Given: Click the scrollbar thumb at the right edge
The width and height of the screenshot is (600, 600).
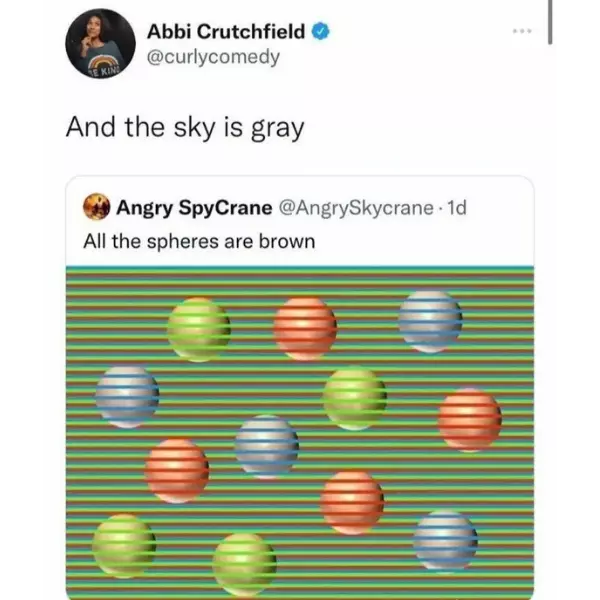Looking at the screenshot, I should pyautogui.click(x=550, y=22).
